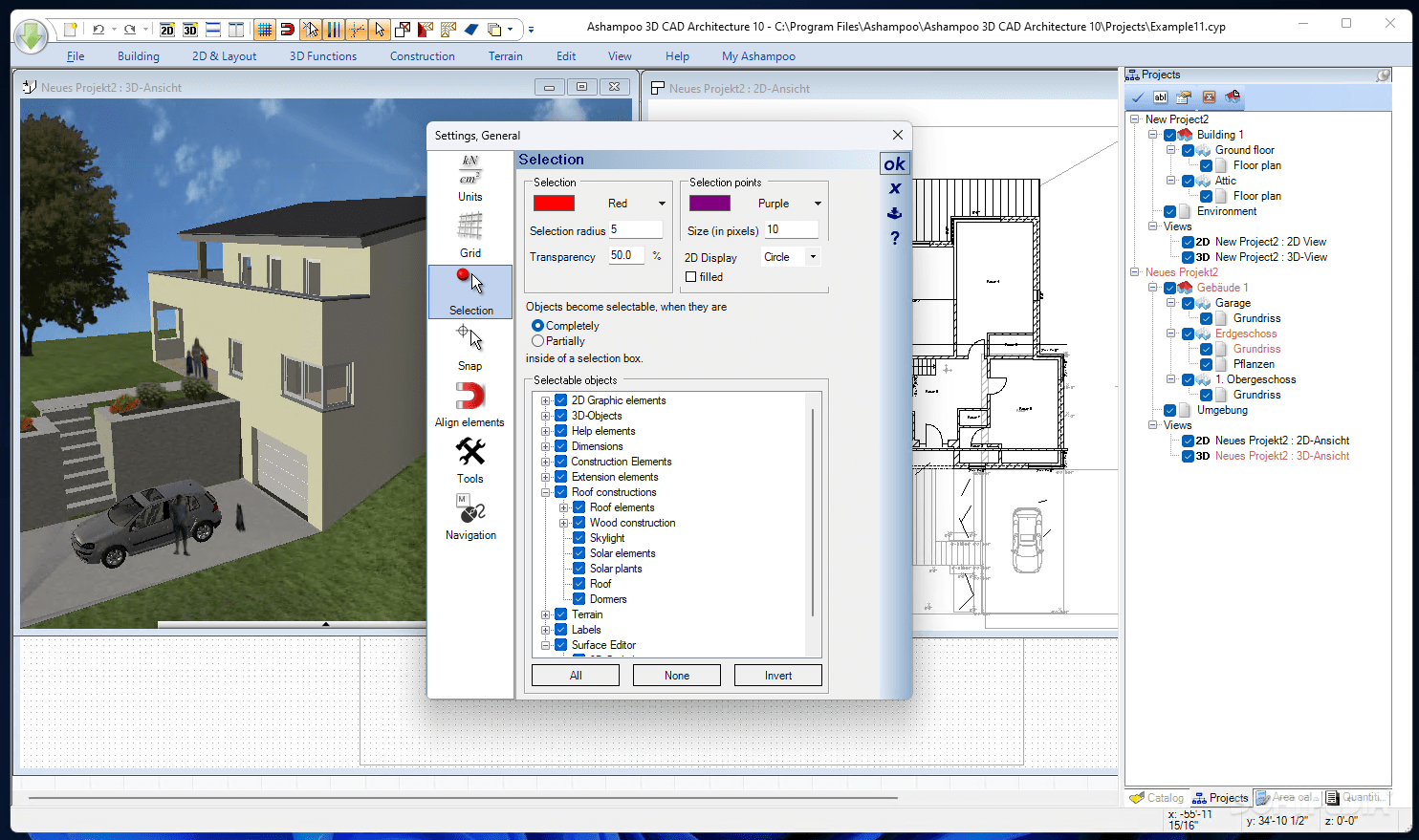1419x840 pixels.
Task: Uncheck the 'Solar plants' checkbox
Action: tap(579, 569)
